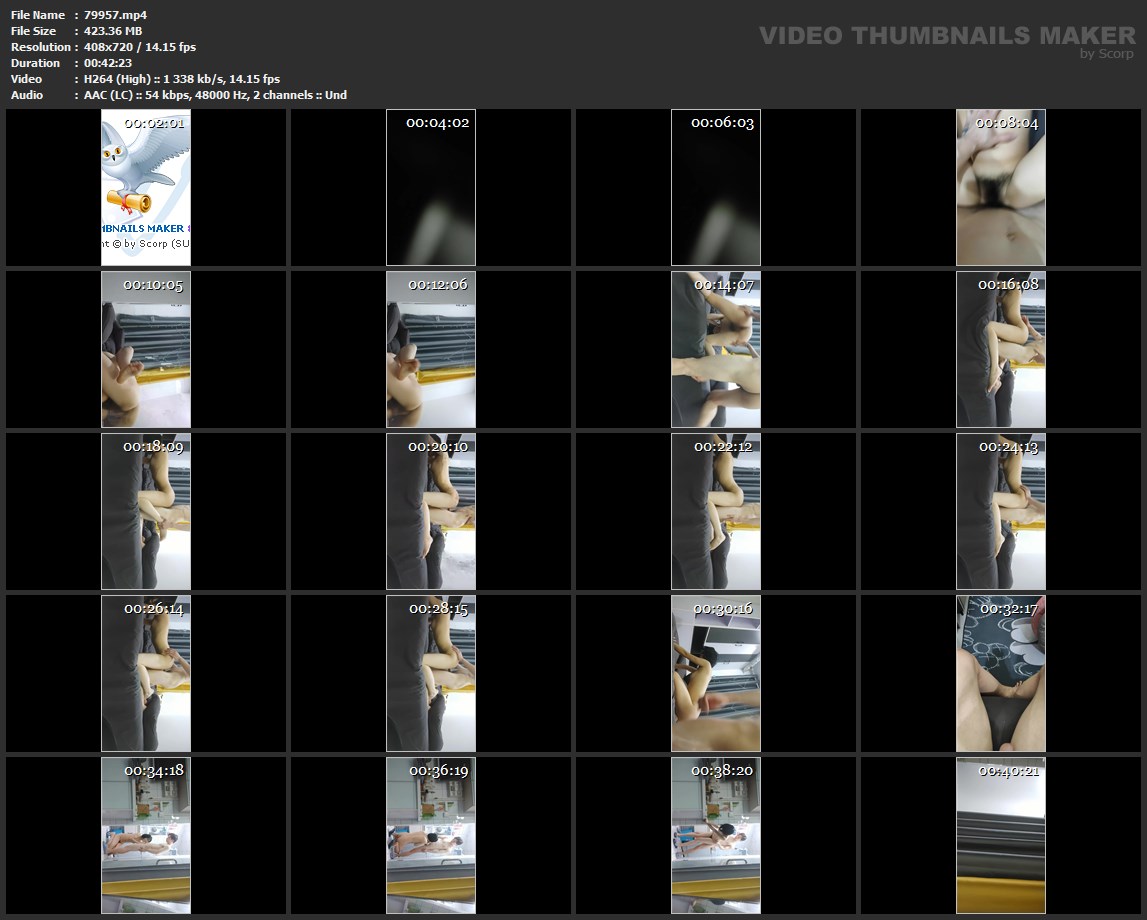The width and height of the screenshot is (1147, 920).
Task: Select the last thumbnail at 00:40:21
Action: (1001, 835)
